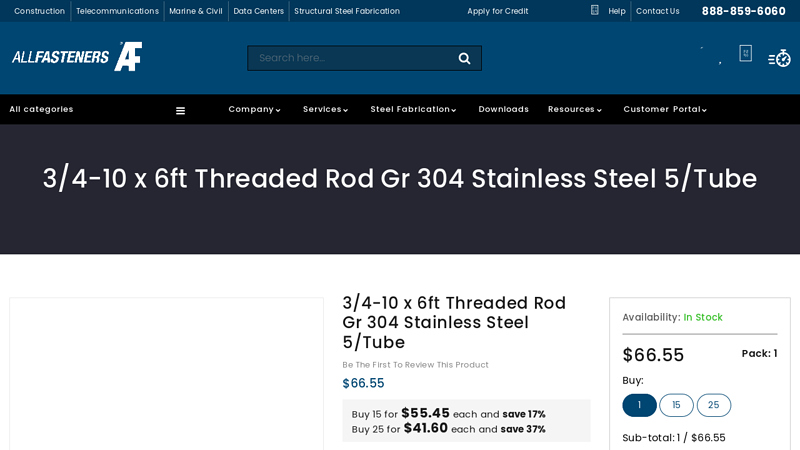Open the Steel Fabrication dropdown
The height and width of the screenshot is (450, 800).
[413, 109]
